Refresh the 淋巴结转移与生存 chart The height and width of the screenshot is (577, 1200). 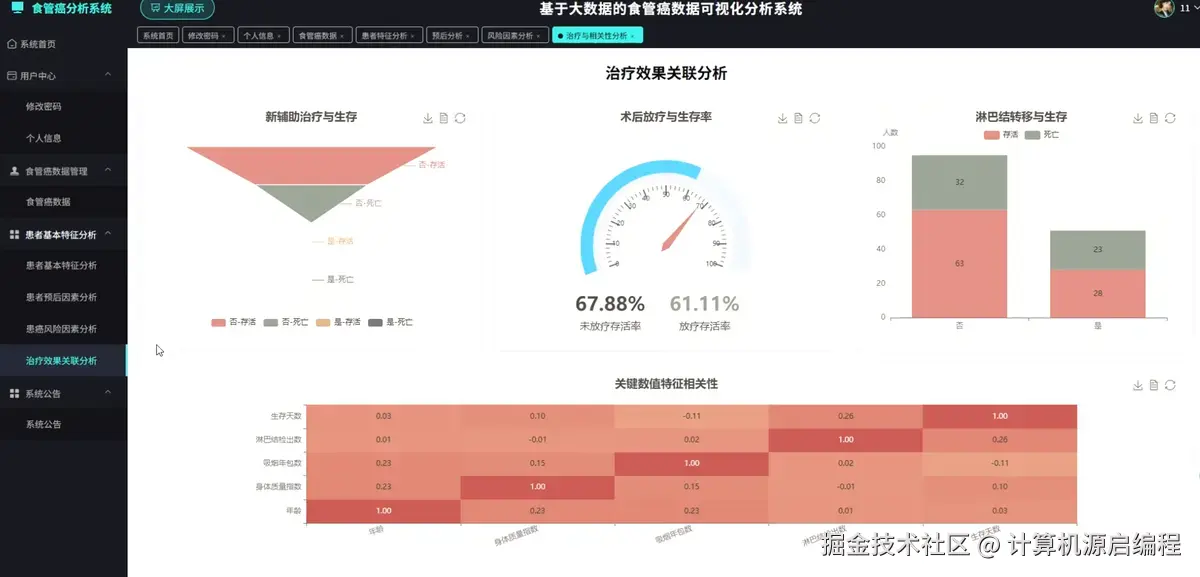[x=1172, y=118]
